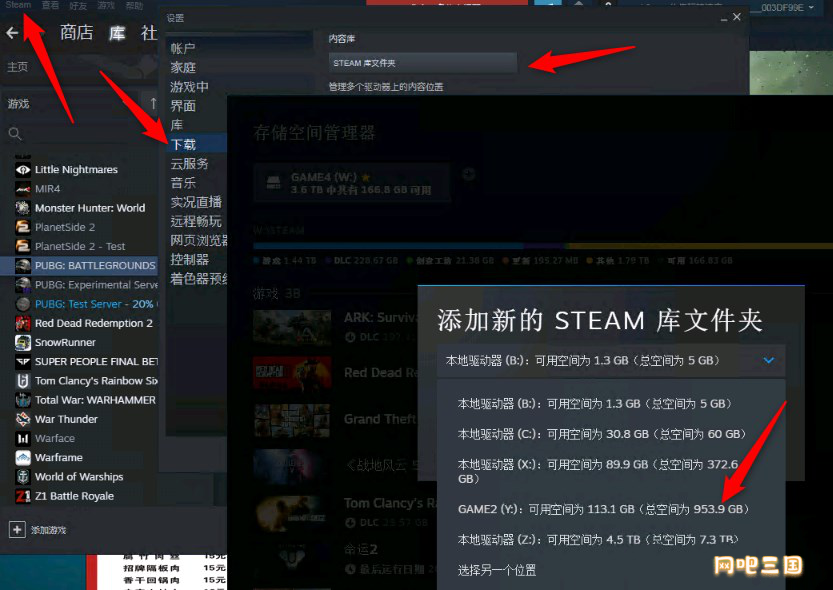Select 音乐 in settings sidebar
The height and width of the screenshot is (590, 833).
click(x=183, y=183)
